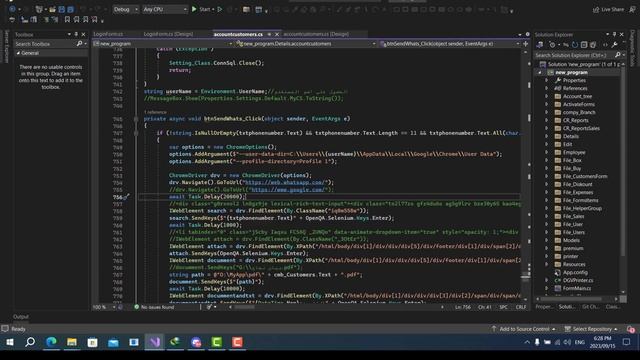This screenshot has width=640, height=360.
Task: Select the Employee folder
Action: (574, 152)
